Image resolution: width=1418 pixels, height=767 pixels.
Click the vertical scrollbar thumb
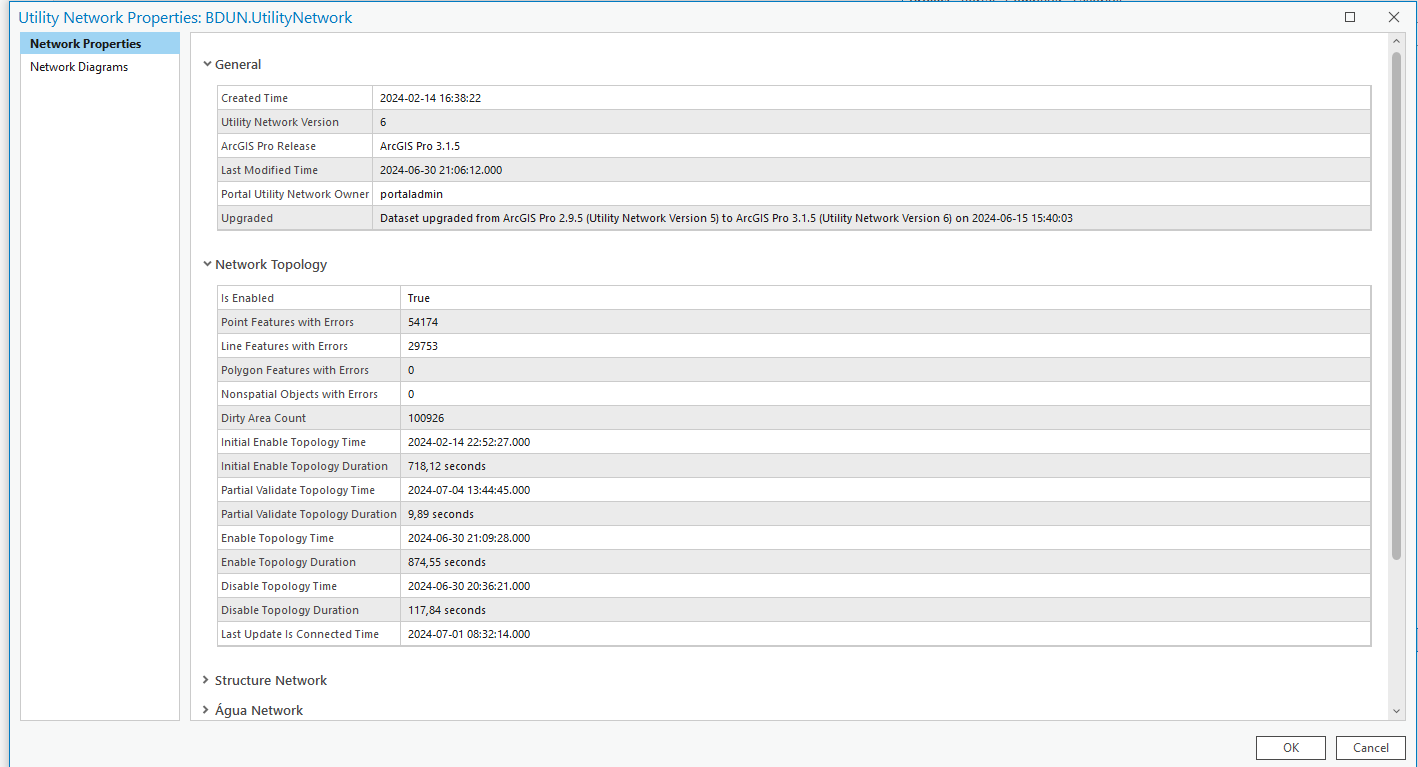[1396, 305]
